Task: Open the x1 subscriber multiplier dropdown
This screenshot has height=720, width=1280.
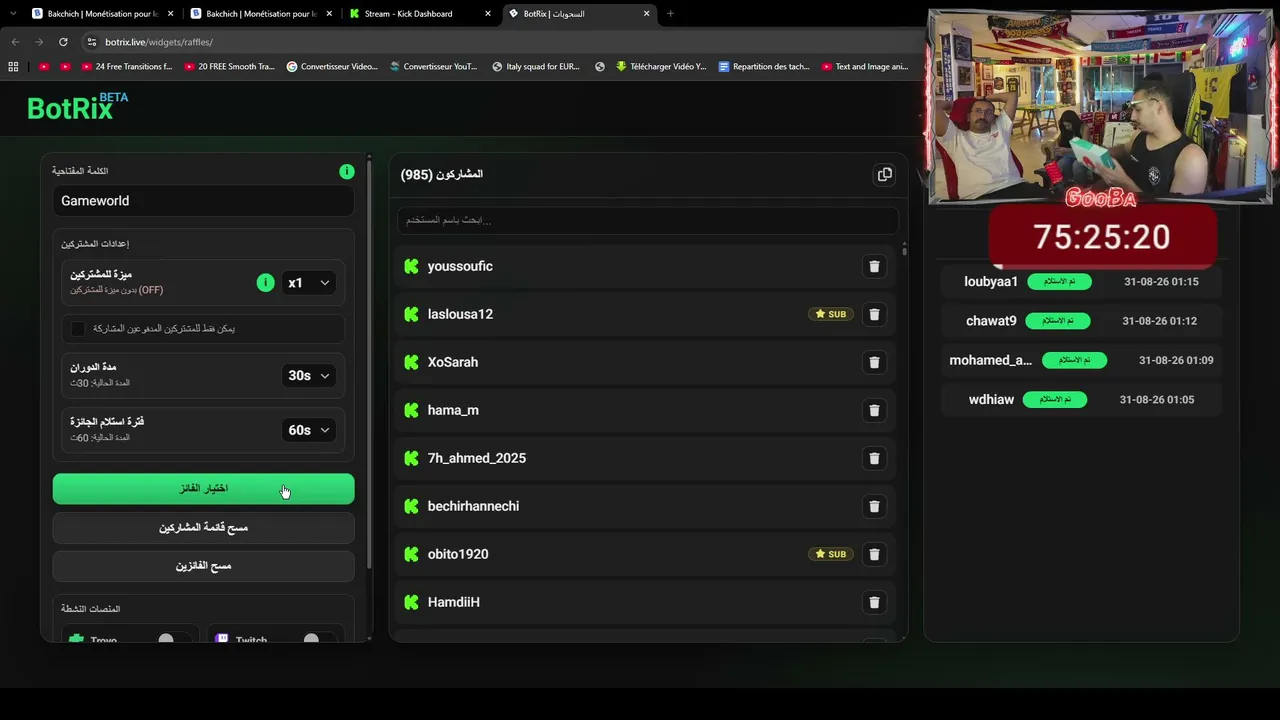Action: pos(308,283)
